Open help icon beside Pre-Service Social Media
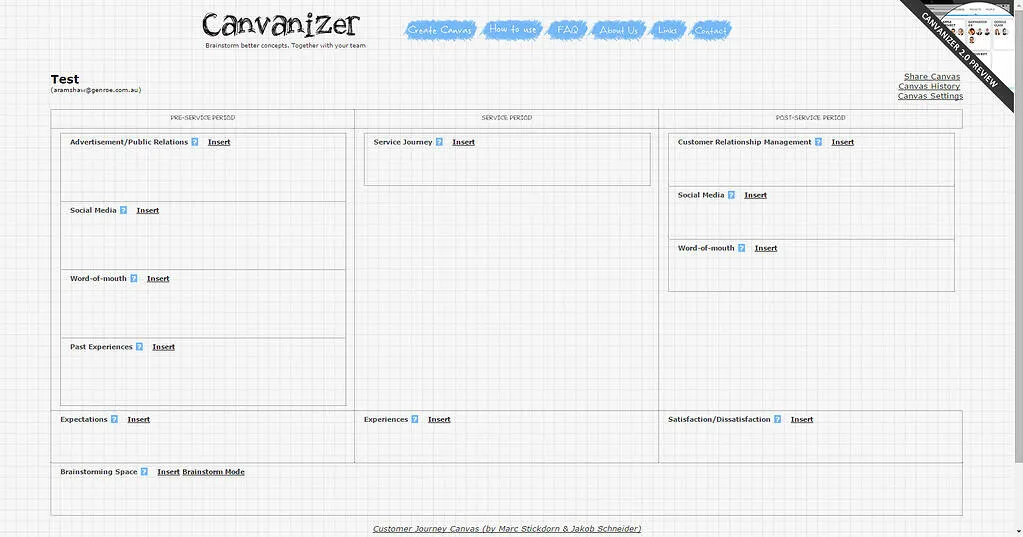This screenshot has height=537, width=1023. click(x=123, y=210)
